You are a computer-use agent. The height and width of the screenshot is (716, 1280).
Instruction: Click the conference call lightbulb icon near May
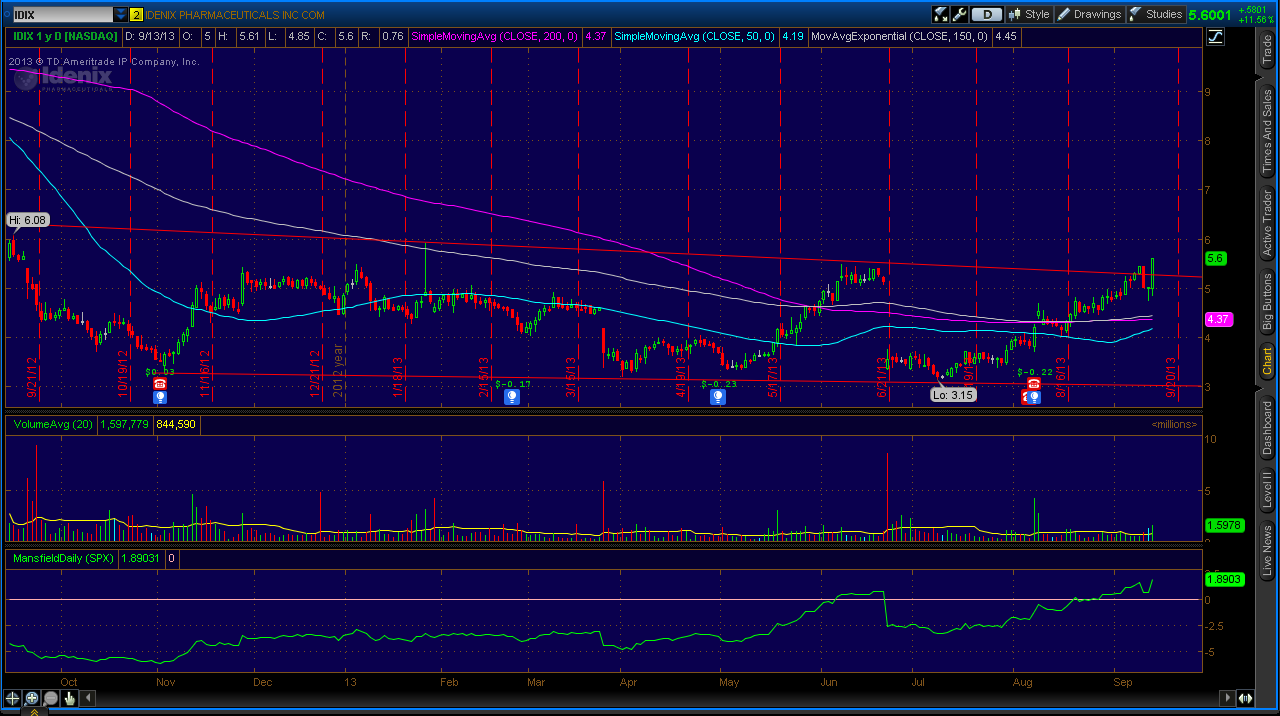click(x=718, y=397)
